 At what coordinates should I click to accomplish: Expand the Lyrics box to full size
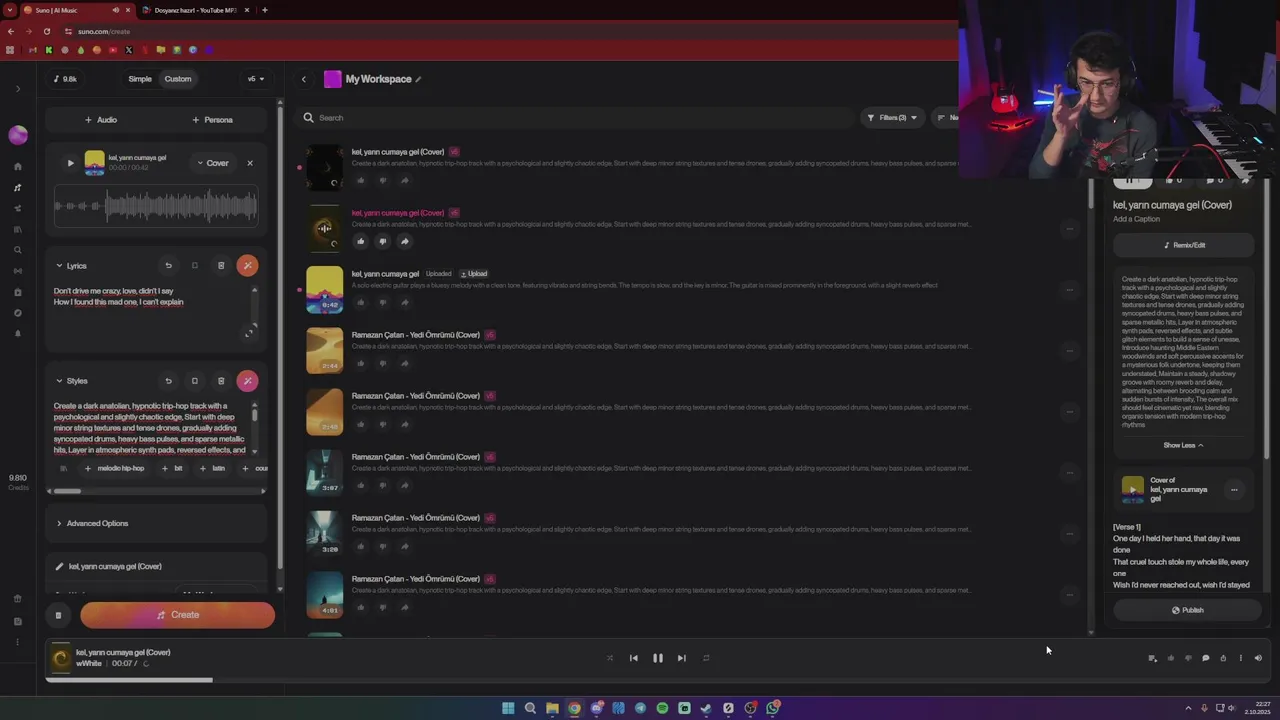click(x=249, y=332)
